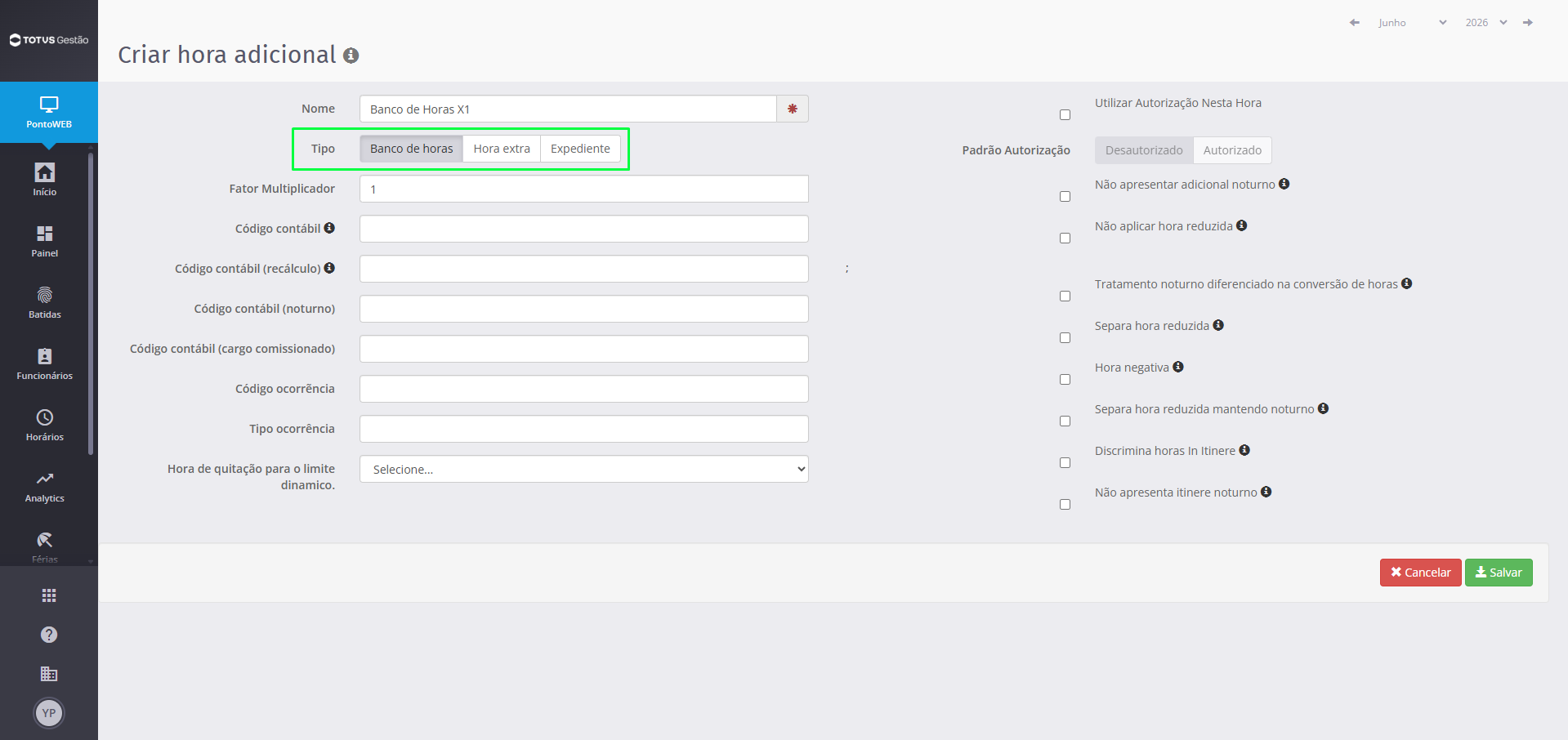Click info icon next to Código contábil

pyautogui.click(x=329, y=228)
